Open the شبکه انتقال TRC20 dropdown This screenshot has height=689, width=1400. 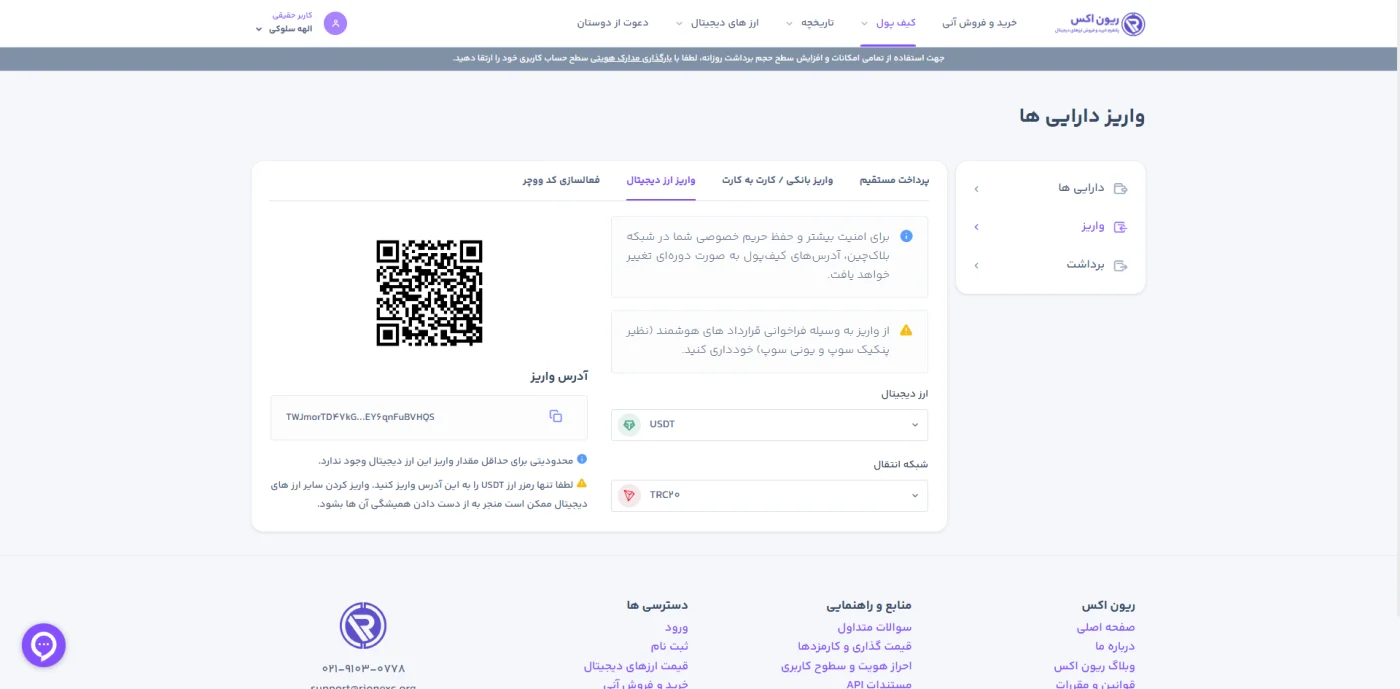point(769,495)
